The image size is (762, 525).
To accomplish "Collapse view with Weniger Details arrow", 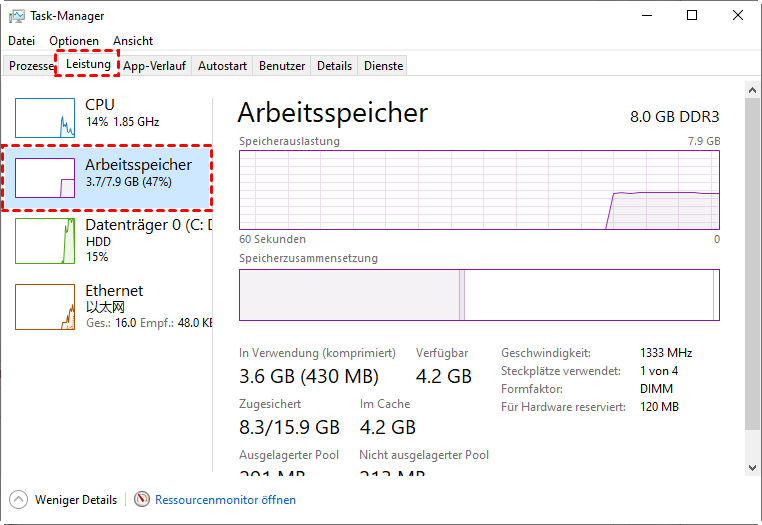I will pyautogui.click(x=19, y=499).
